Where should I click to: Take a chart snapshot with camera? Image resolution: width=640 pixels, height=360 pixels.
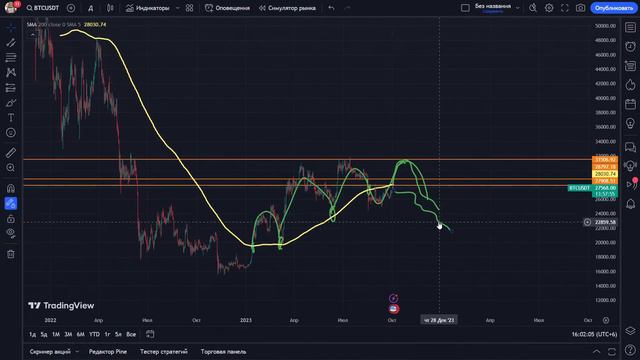(580, 8)
